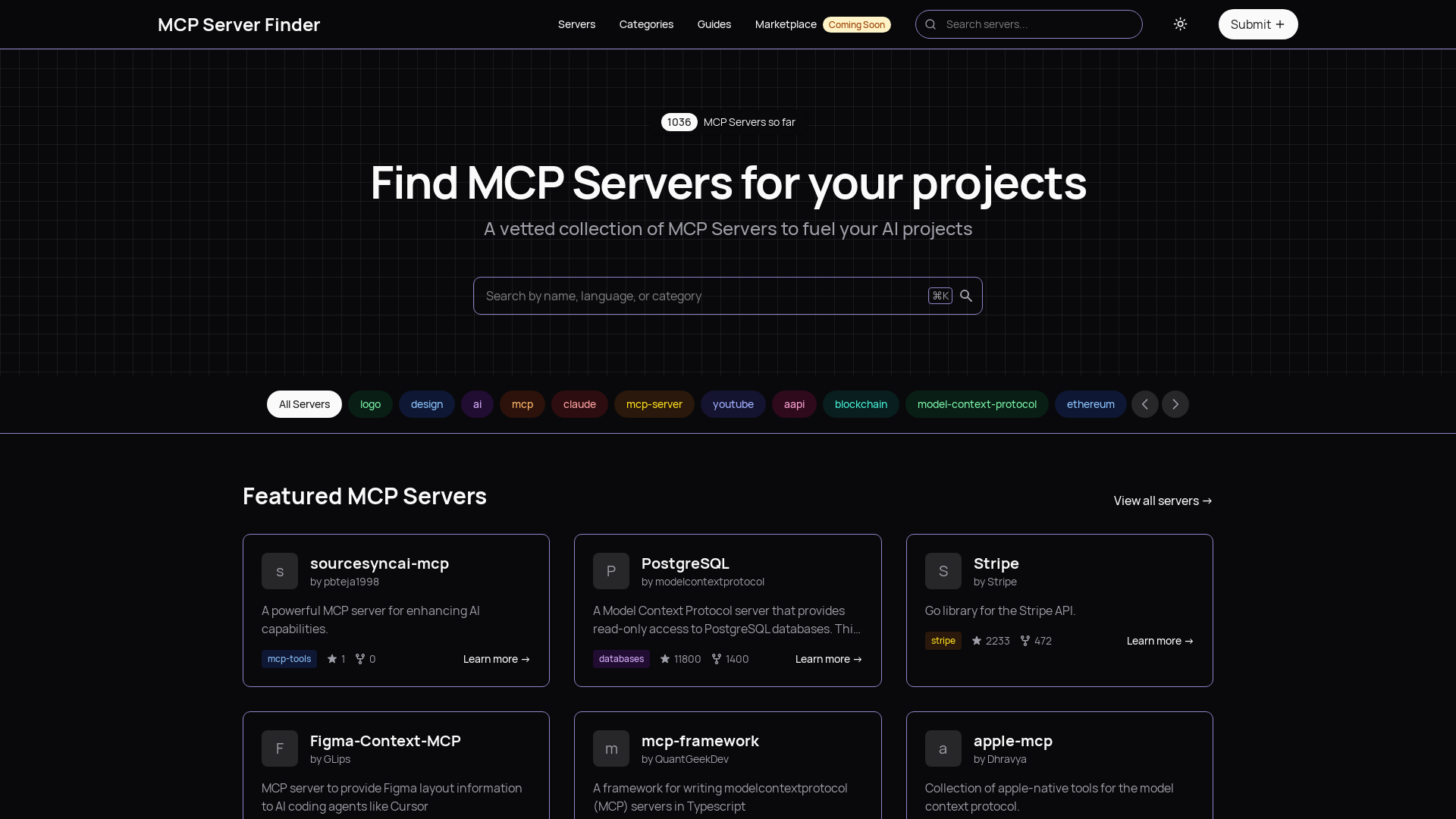Click the 11800 stars count

point(687,659)
